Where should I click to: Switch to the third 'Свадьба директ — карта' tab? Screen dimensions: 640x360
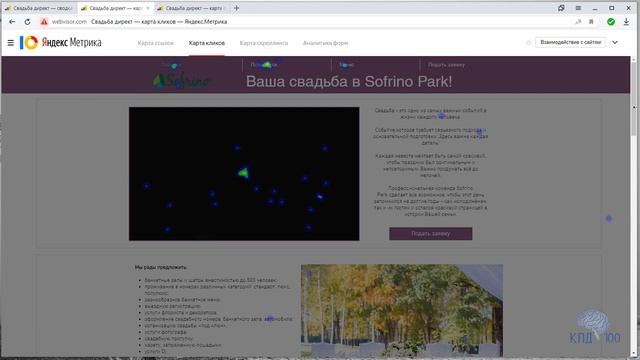click(x=192, y=8)
